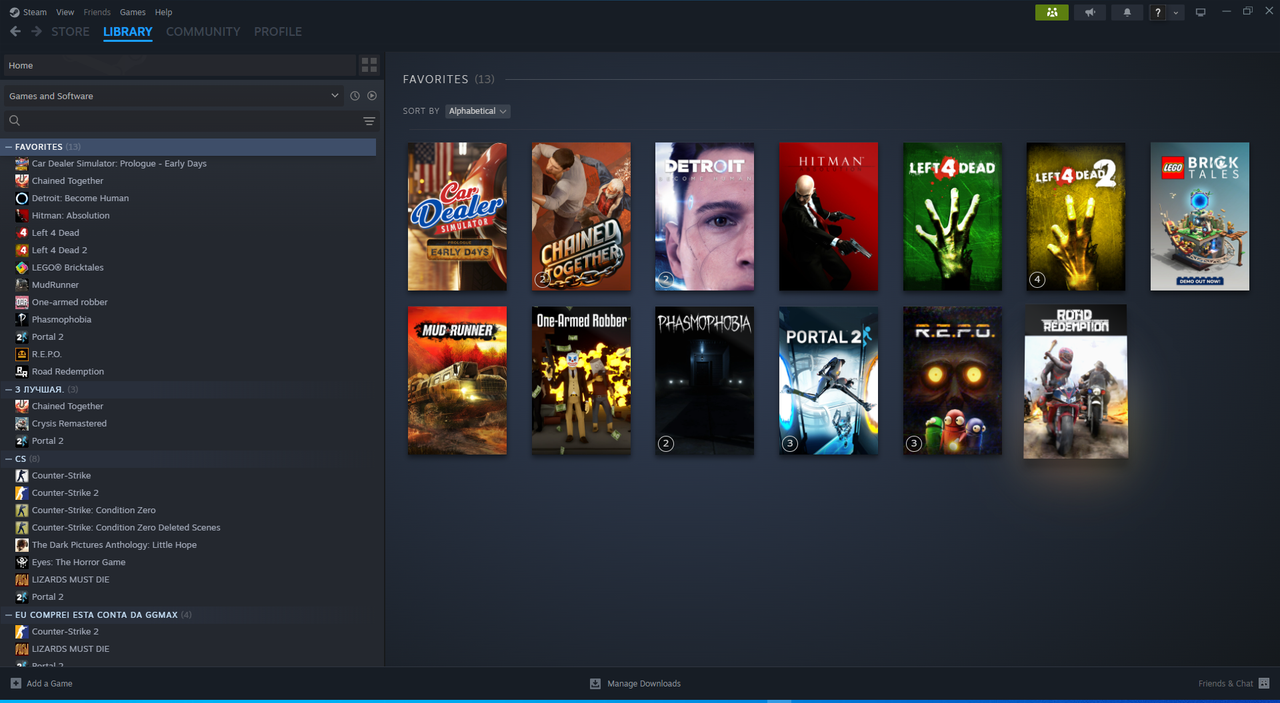
Task: Collapse the З ЛУЧШАЯ. category
Action: 8,389
